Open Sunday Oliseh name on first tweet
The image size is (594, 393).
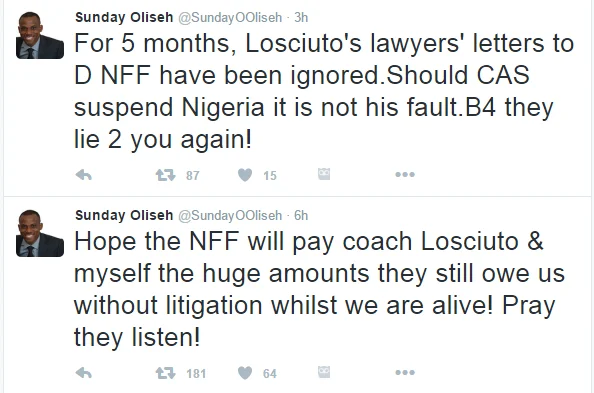pyautogui.click(x=124, y=17)
